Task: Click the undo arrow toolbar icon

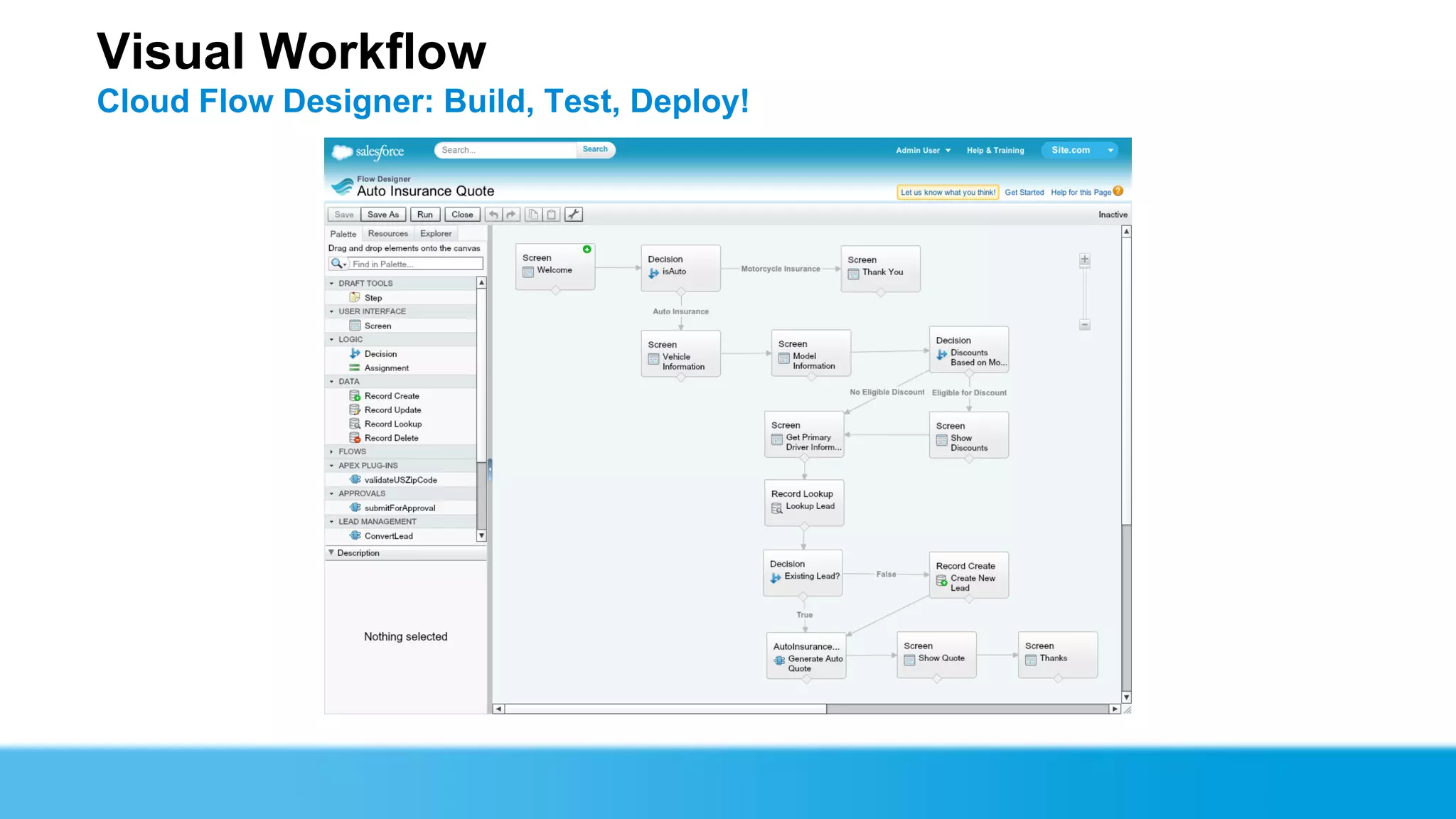Action: [493, 214]
